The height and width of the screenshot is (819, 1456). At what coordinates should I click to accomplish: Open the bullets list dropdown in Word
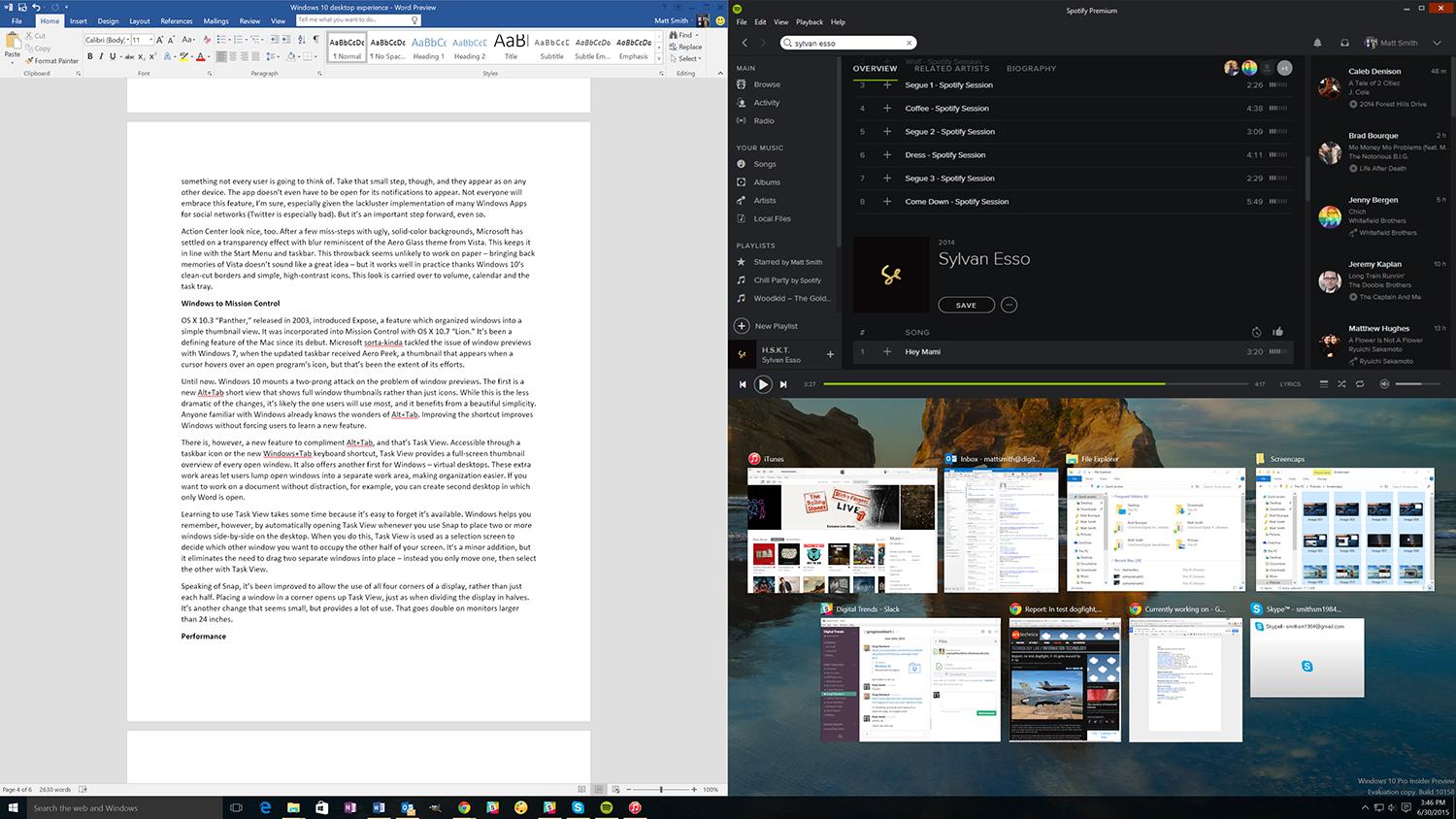(x=229, y=40)
